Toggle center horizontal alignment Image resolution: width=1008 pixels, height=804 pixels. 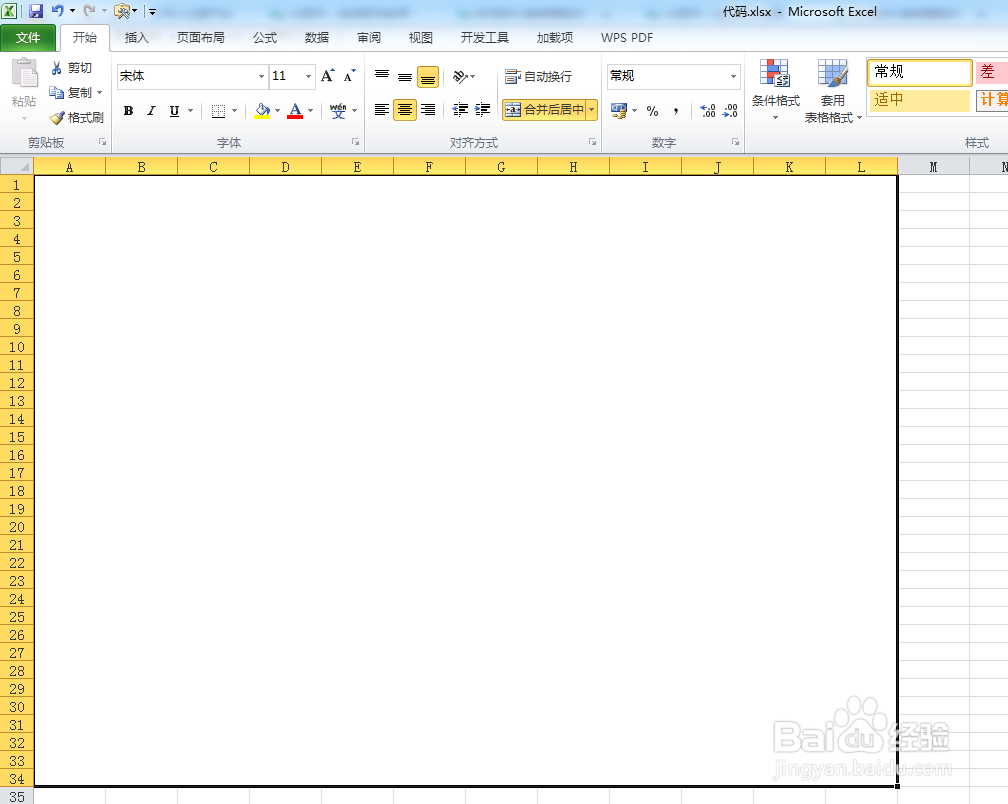click(x=405, y=110)
